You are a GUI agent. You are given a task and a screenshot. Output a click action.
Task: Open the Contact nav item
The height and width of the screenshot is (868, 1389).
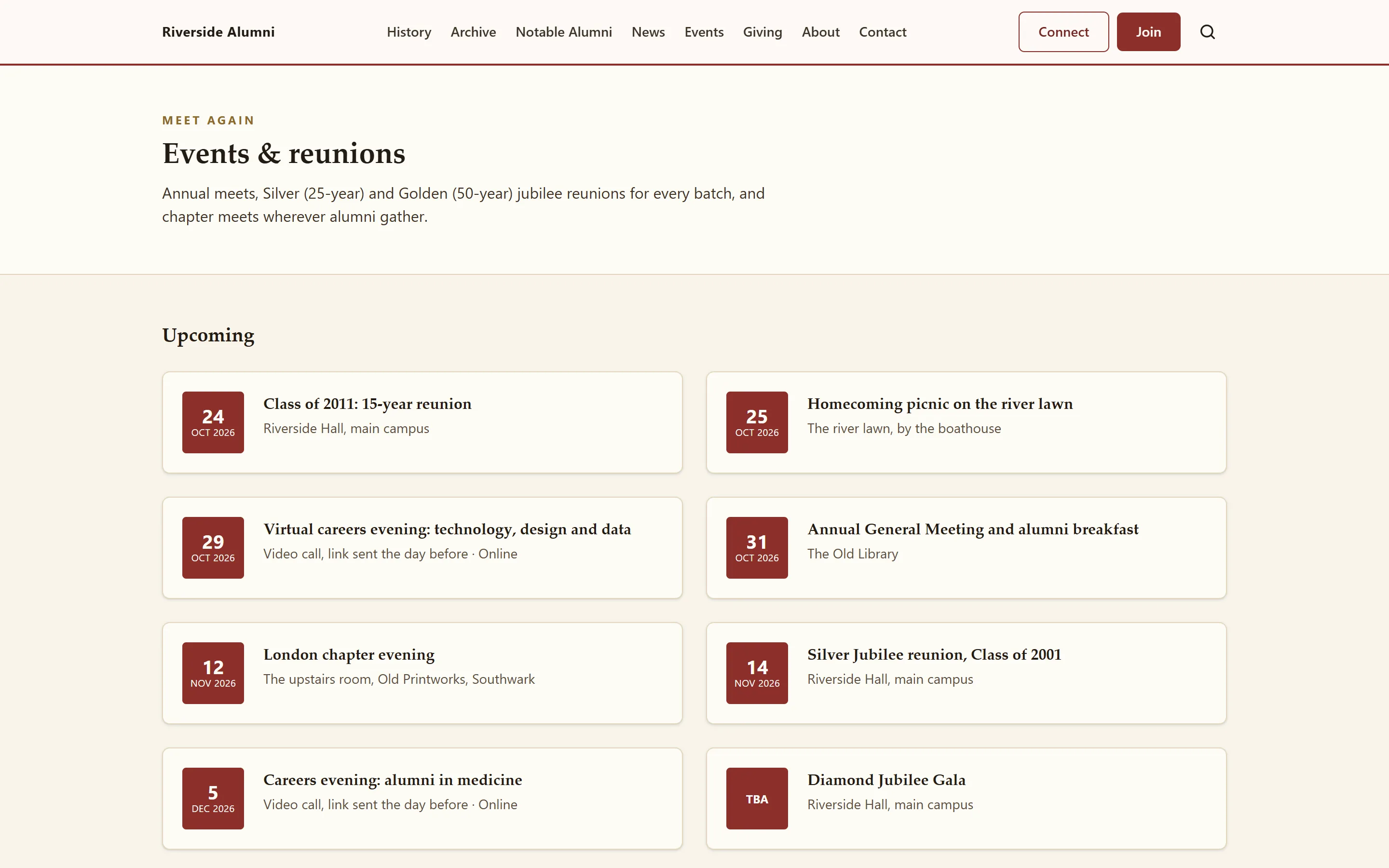coord(882,32)
